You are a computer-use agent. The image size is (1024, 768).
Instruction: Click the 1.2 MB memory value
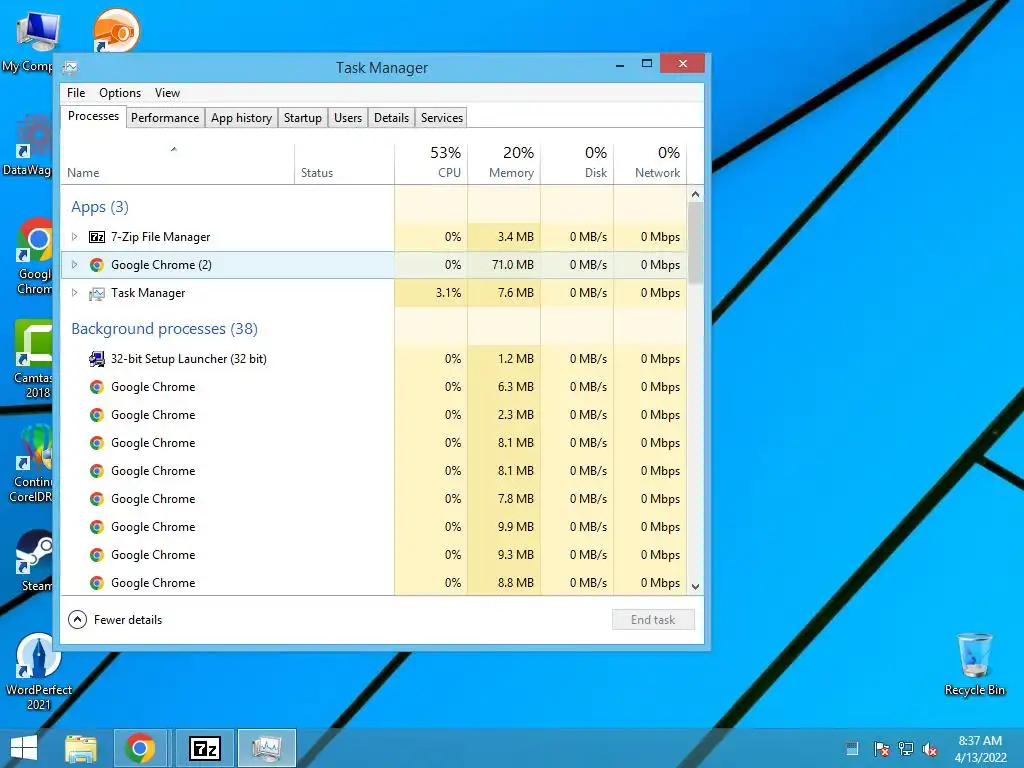coord(515,359)
